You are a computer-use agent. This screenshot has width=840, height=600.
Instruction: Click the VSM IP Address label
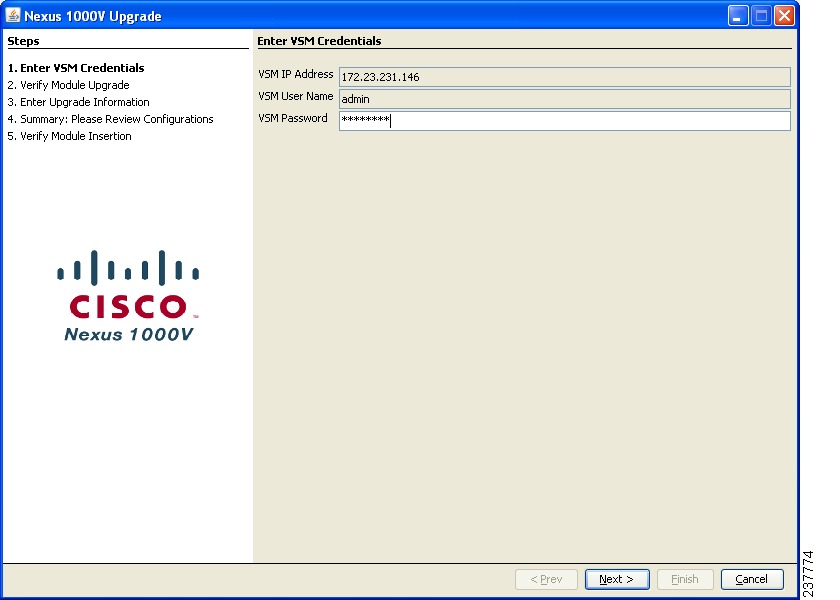pyautogui.click(x=296, y=74)
